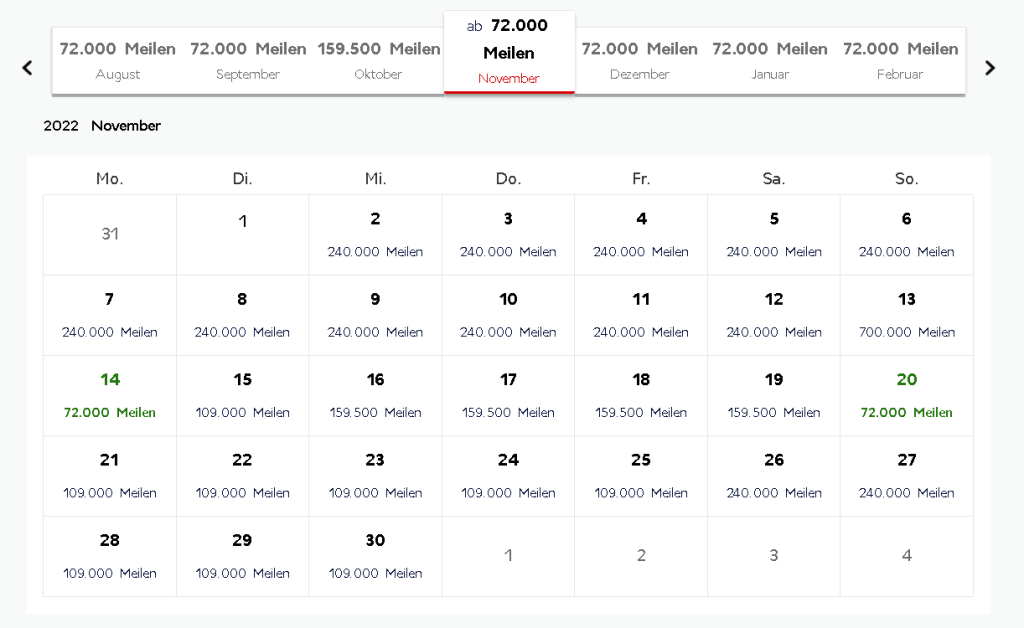The image size is (1024, 628).
Task: Click the greyed-out 31 October cell
Action: [x=110, y=235]
